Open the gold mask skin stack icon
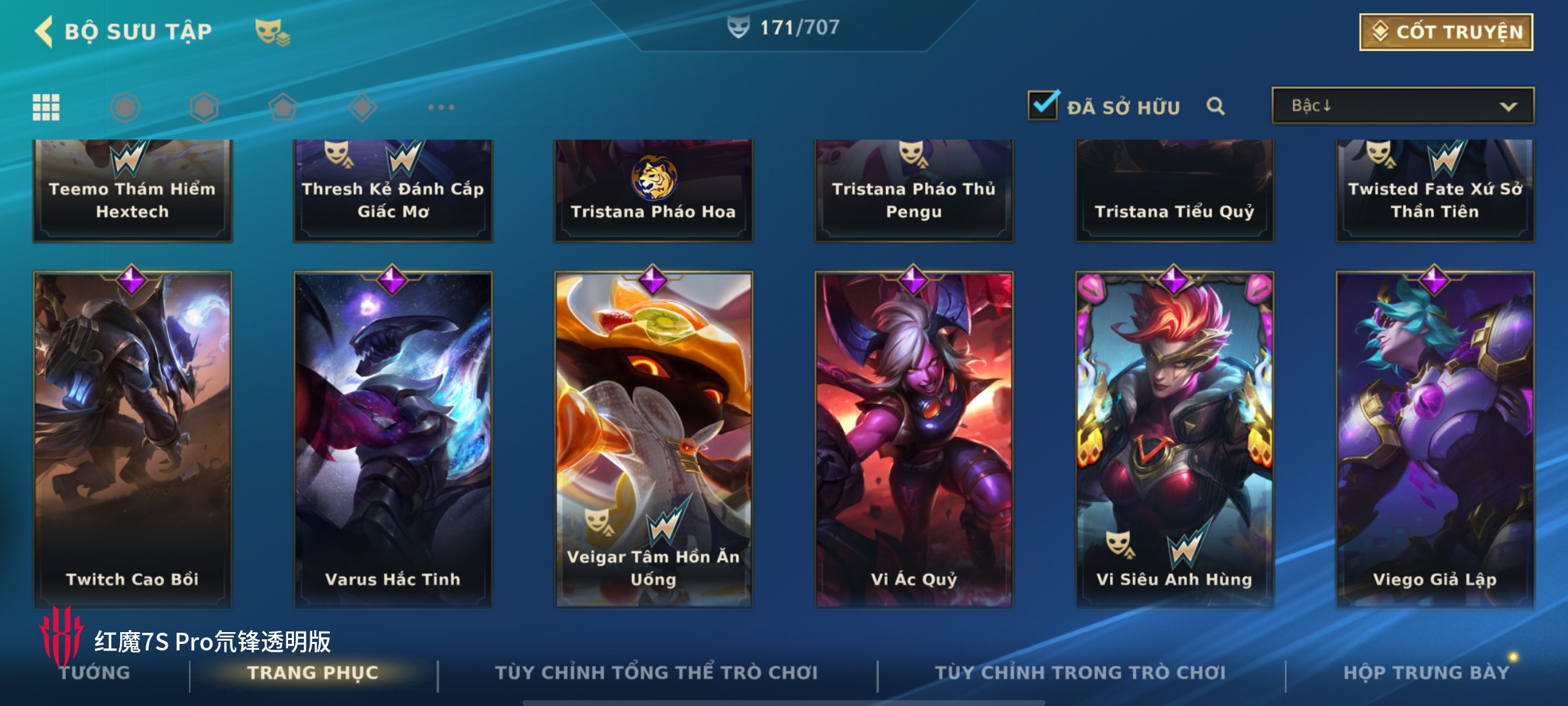Viewport: 1568px width, 706px height. click(272, 32)
